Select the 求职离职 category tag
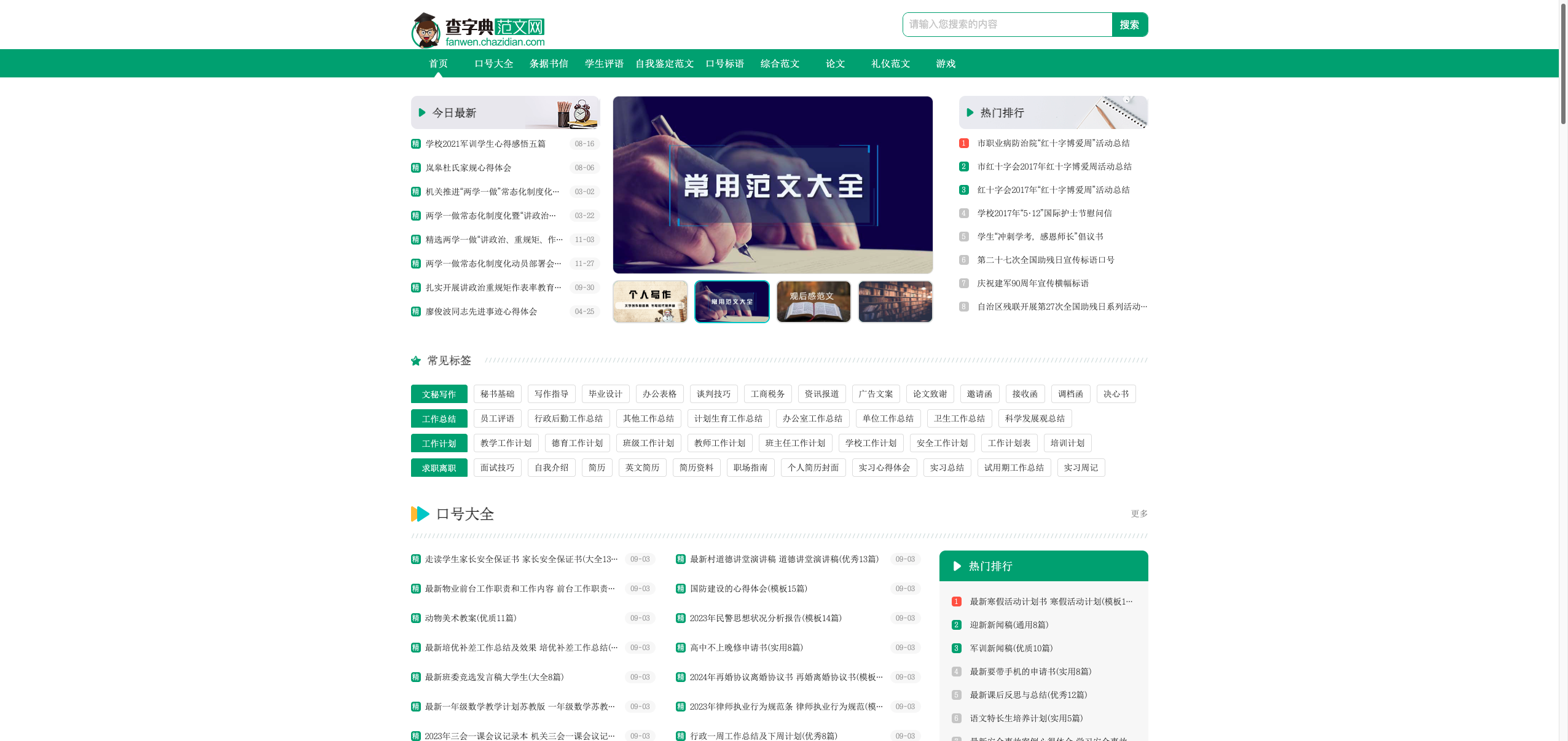Image resolution: width=1568 pixels, height=741 pixels. (x=439, y=468)
